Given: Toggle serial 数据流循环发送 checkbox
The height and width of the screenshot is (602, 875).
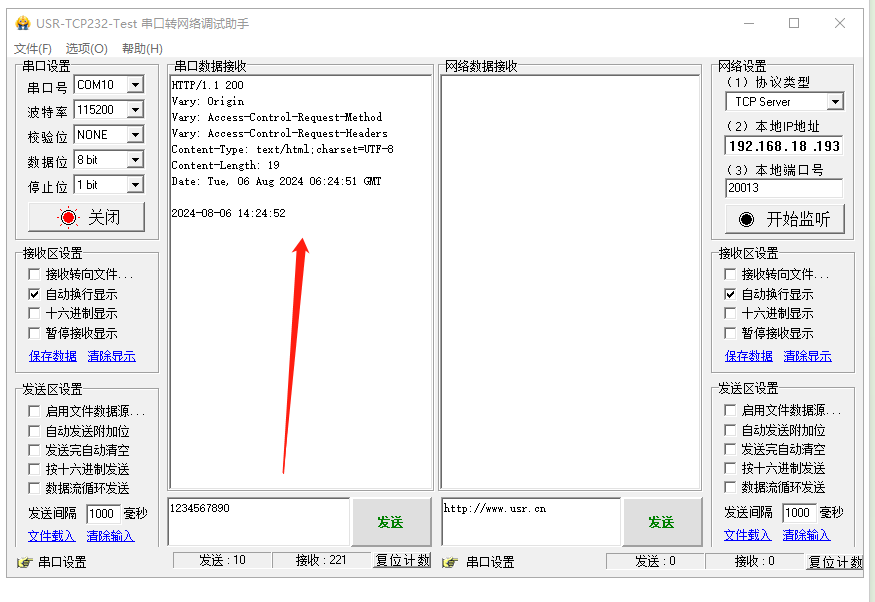Looking at the screenshot, I should (34, 488).
